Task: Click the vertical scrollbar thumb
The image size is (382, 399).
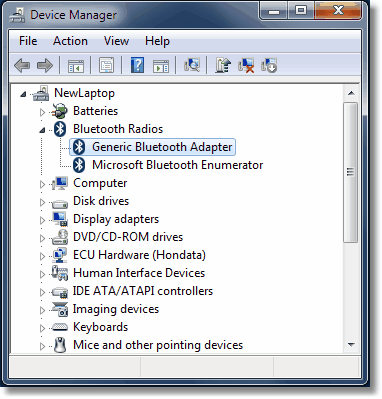Action: [351, 172]
